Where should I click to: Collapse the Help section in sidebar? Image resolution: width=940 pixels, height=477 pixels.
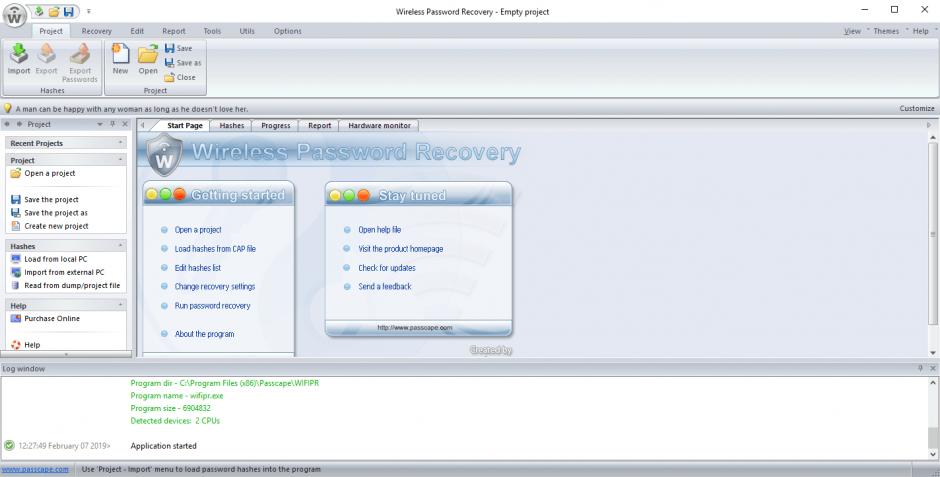(x=120, y=305)
